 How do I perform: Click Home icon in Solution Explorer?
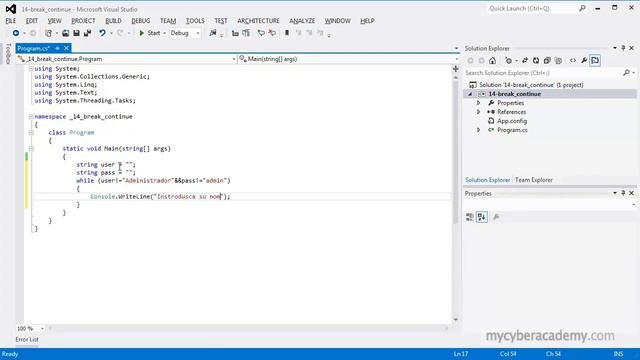(x=493, y=61)
